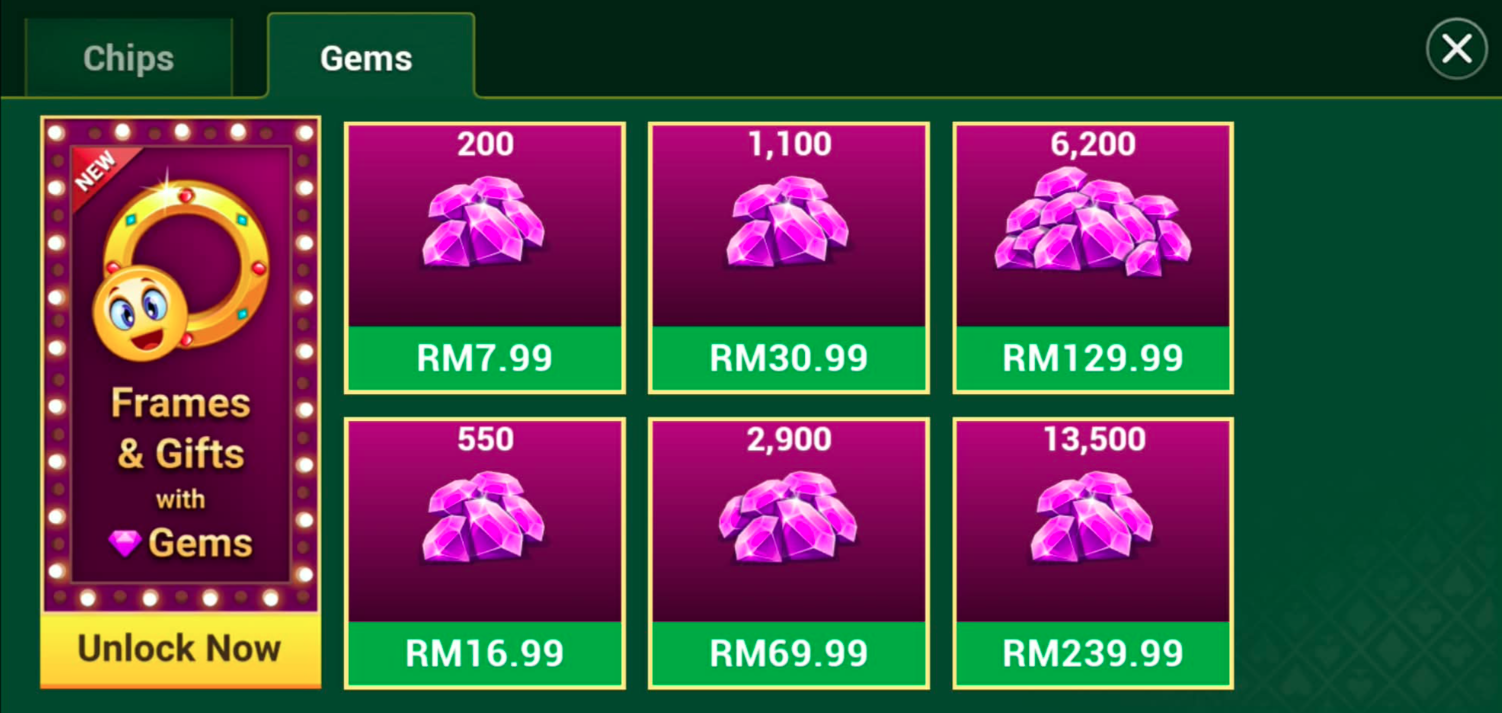
Task: Buy the RM16.99 gem pack
Action: (x=485, y=653)
